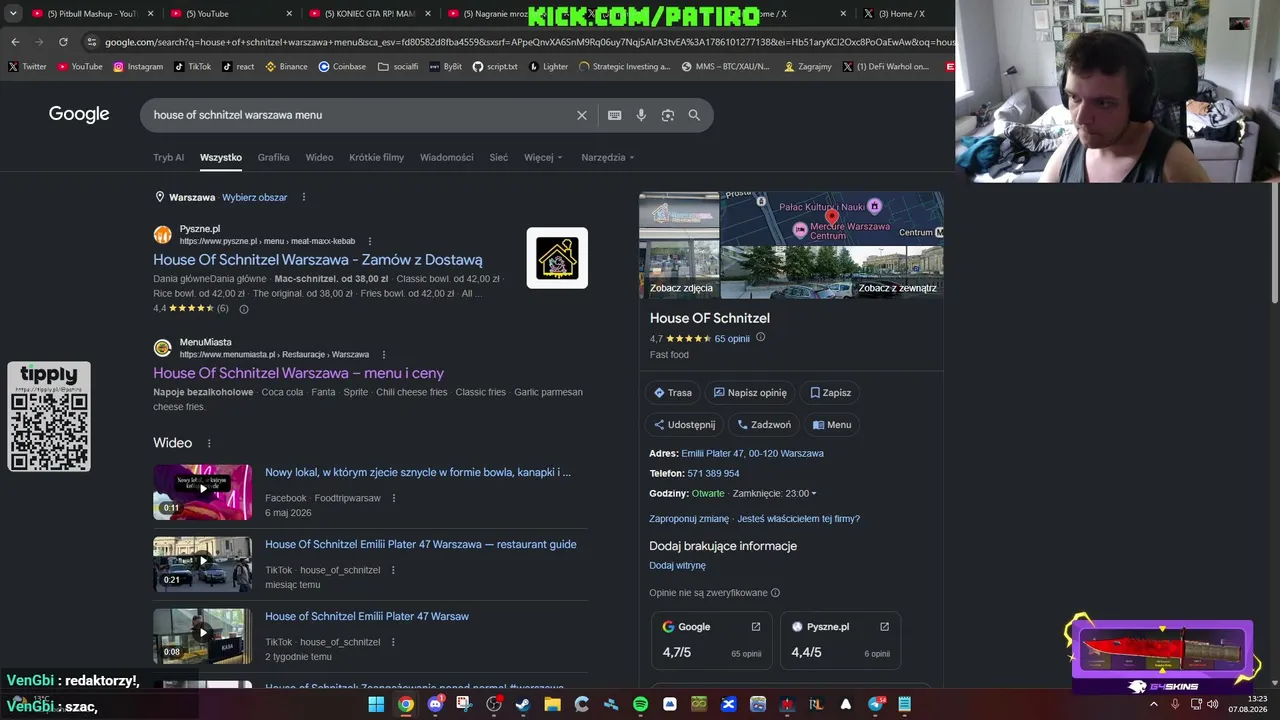Clear the Google search box text
The image size is (1280, 720).
pos(581,115)
